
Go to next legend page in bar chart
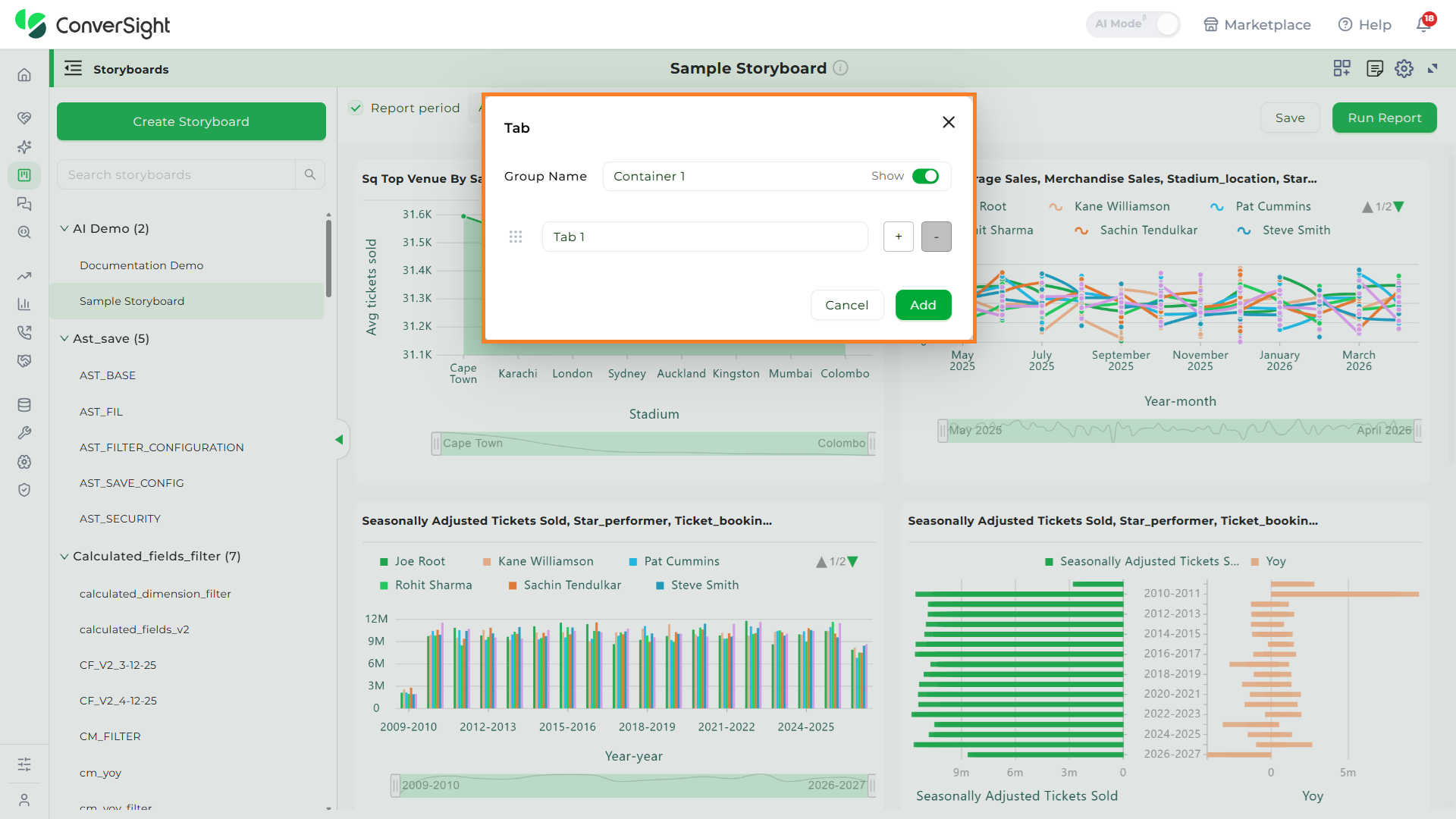click(852, 562)
